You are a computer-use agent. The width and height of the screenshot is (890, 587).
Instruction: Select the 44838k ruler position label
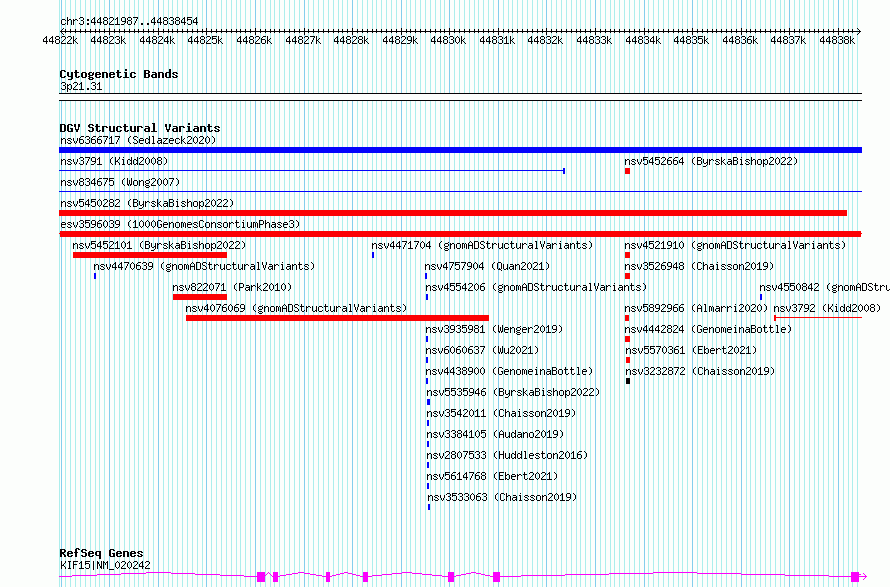click(x=837, y=40)
